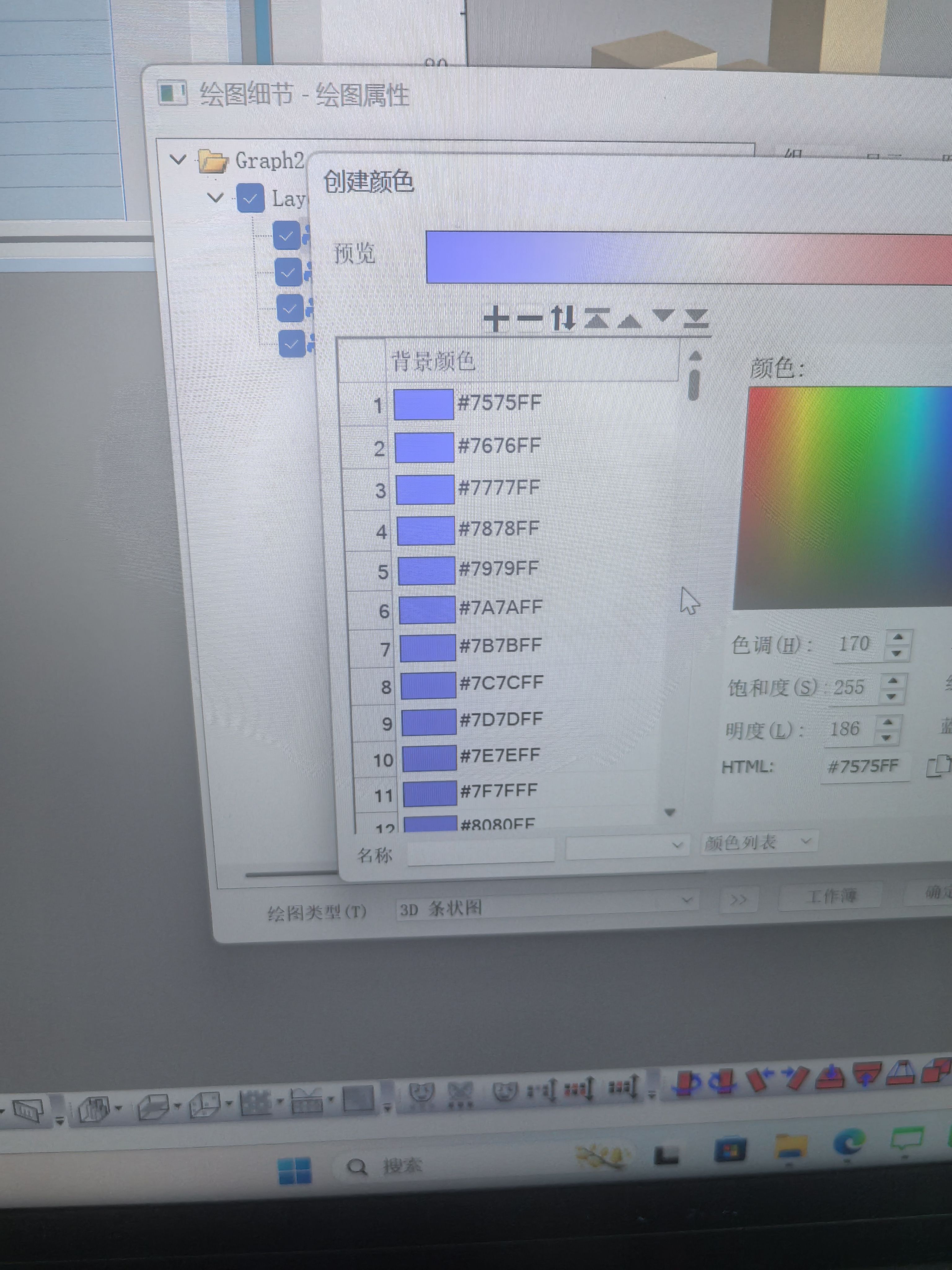Image resolution: width=952 pixels, height=1270 pixels.
Task: Select the #7E7EFF row text
Action: click(x=501, y=755)
